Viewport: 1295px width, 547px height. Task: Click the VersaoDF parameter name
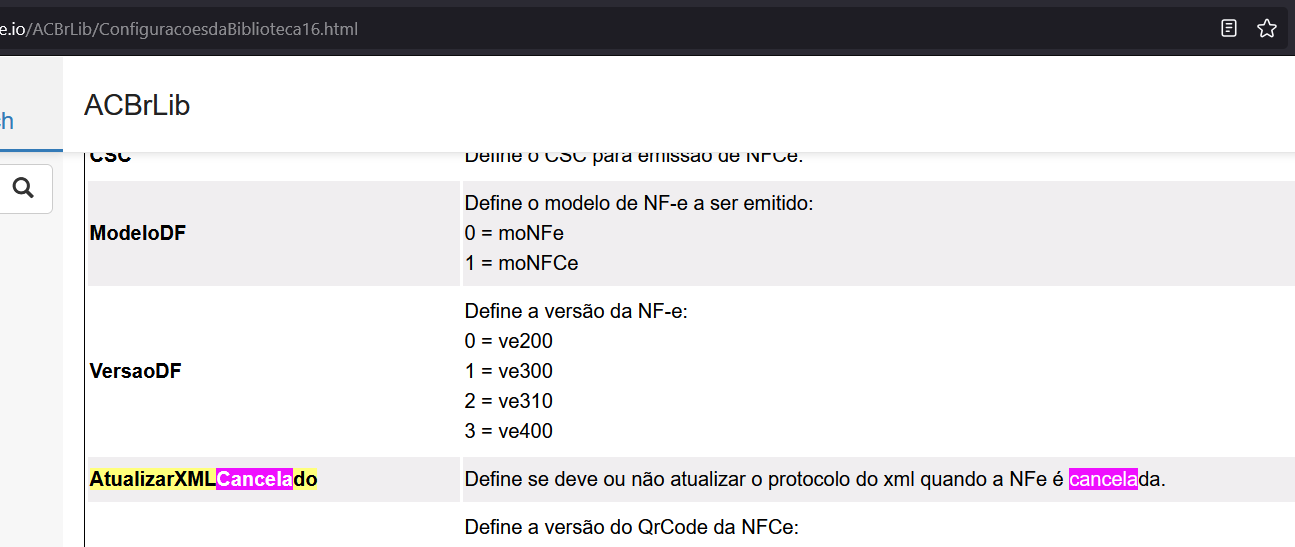136,371
